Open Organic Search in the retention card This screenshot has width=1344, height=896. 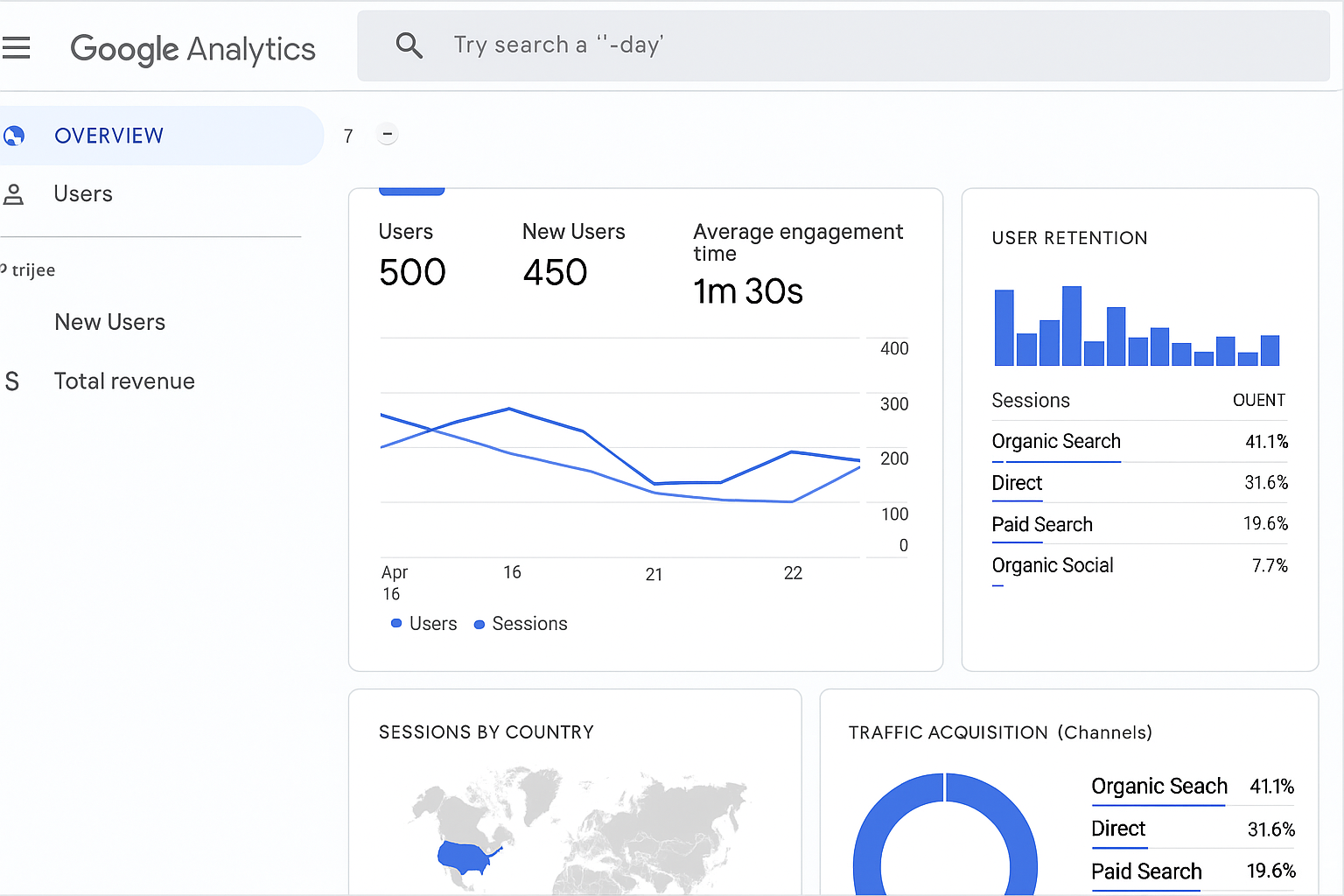(x=1055, y=442)
